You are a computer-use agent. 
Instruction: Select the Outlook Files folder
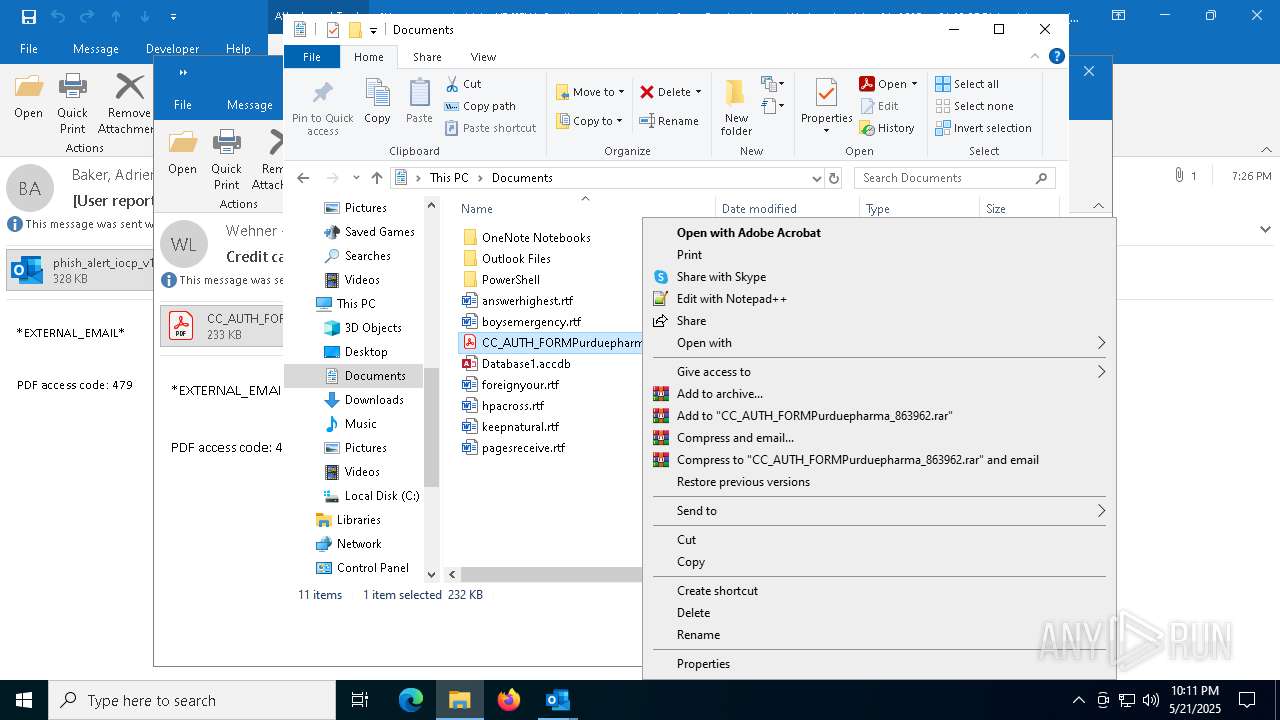(x=506, y=259)
